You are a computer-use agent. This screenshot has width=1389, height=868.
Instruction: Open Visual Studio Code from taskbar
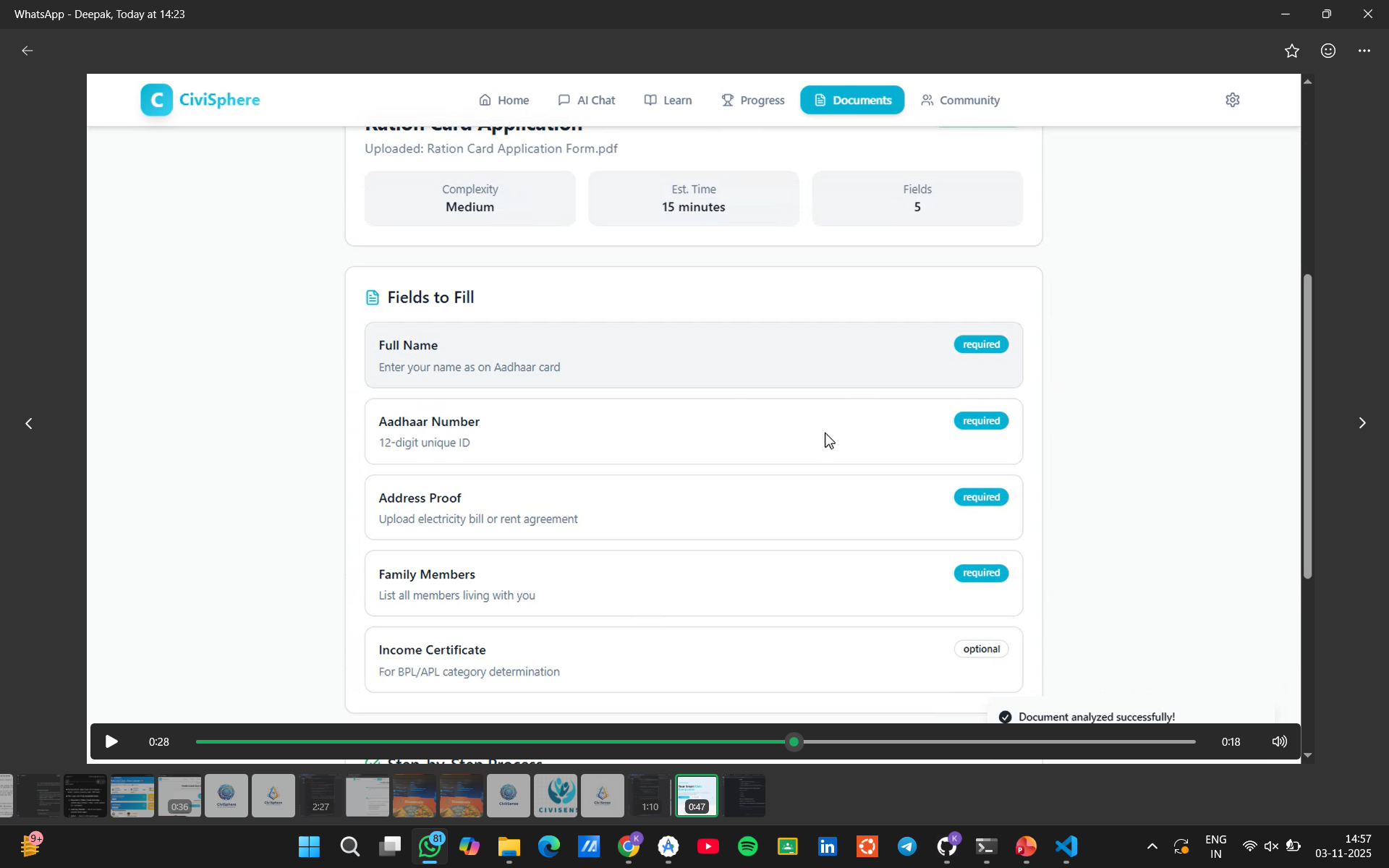[1066, 846]
